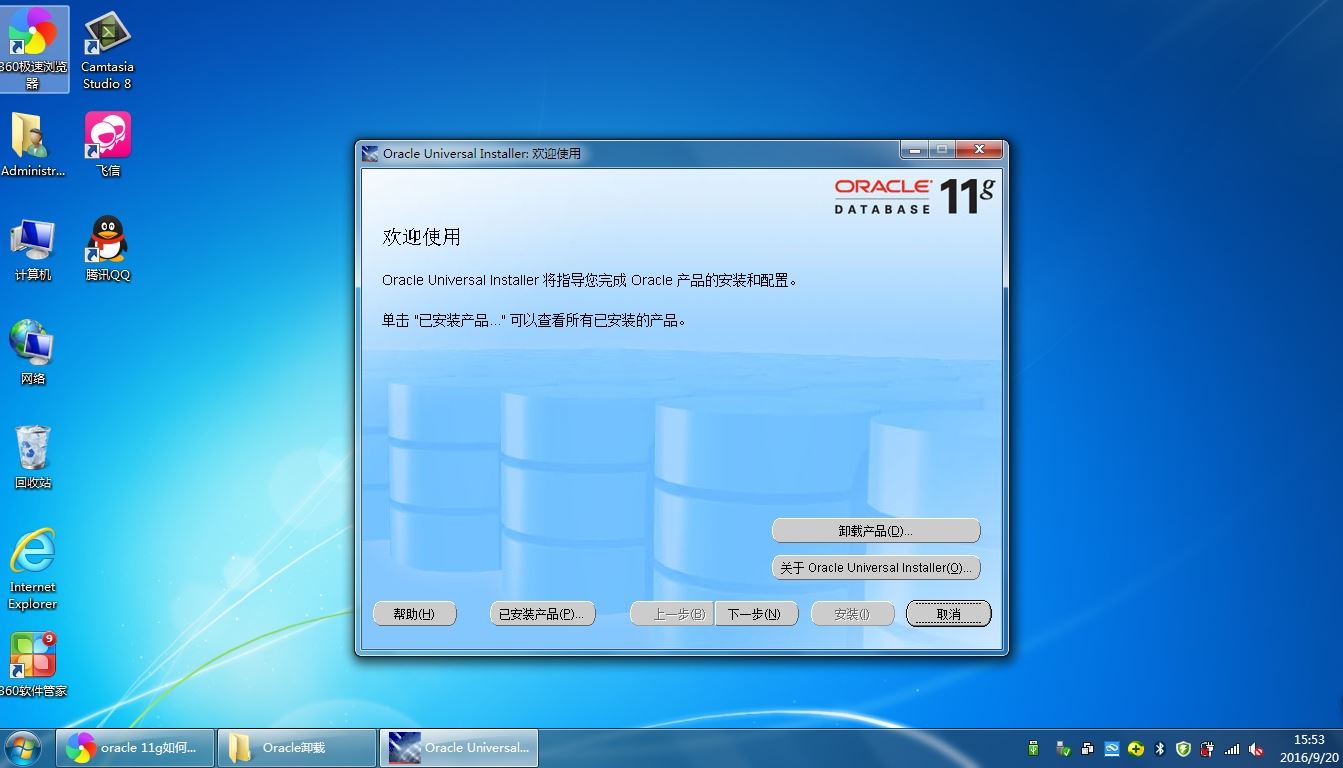
Task: Switch to Oracle Universal... taskbar item
Action: [x=459, y=748]
